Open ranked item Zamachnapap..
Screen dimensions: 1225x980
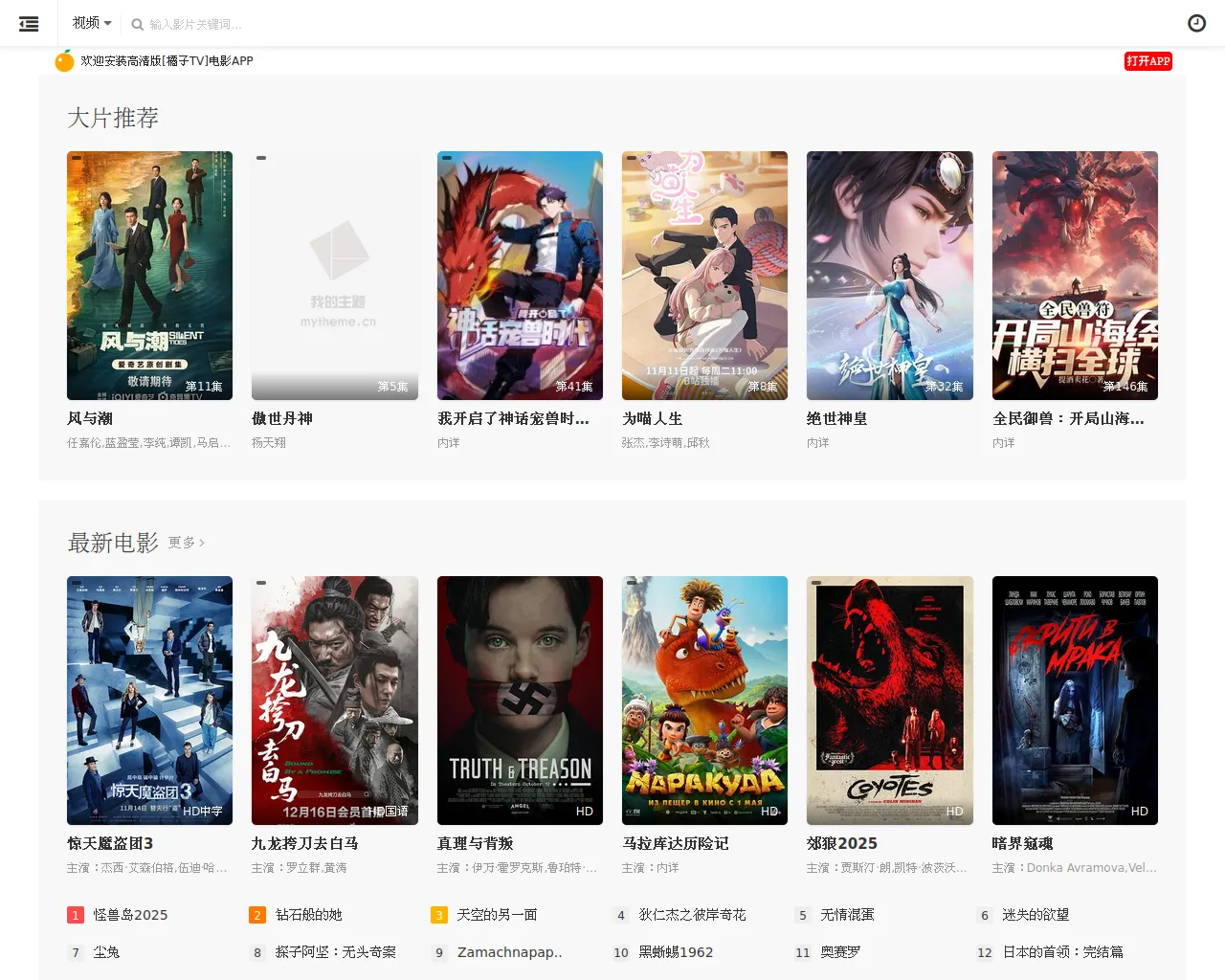tap(509, 952)
